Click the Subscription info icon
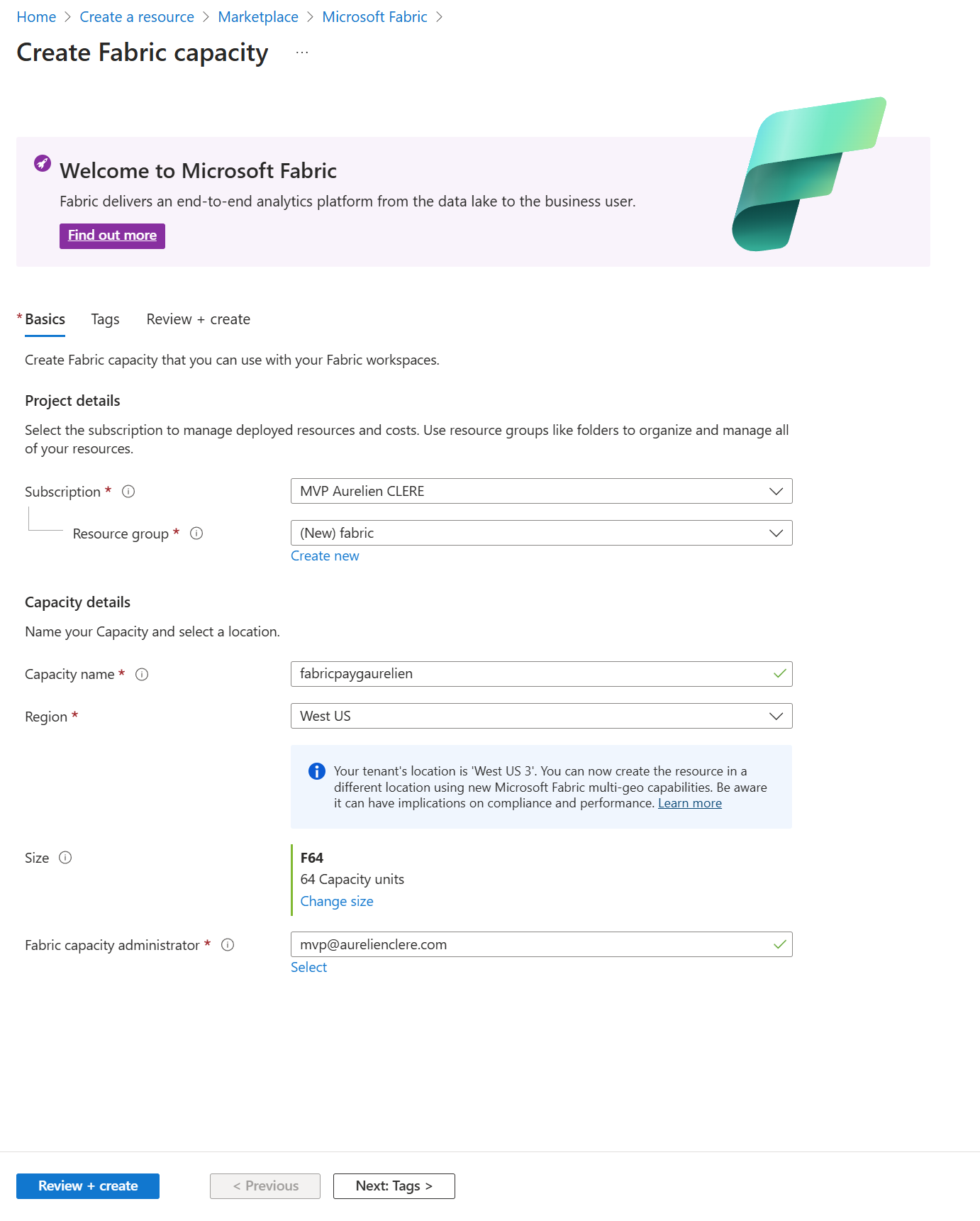This screenshot has width=980, height=1221. pyautogui.click(x=128, y=491)
